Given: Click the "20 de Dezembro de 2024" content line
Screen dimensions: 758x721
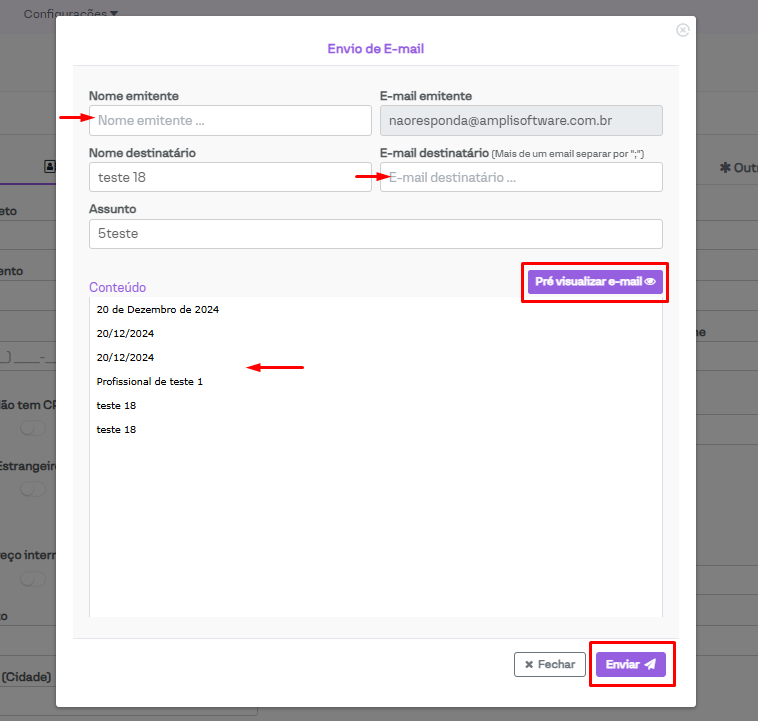Looking at the screenshot, I should [158, 310].
